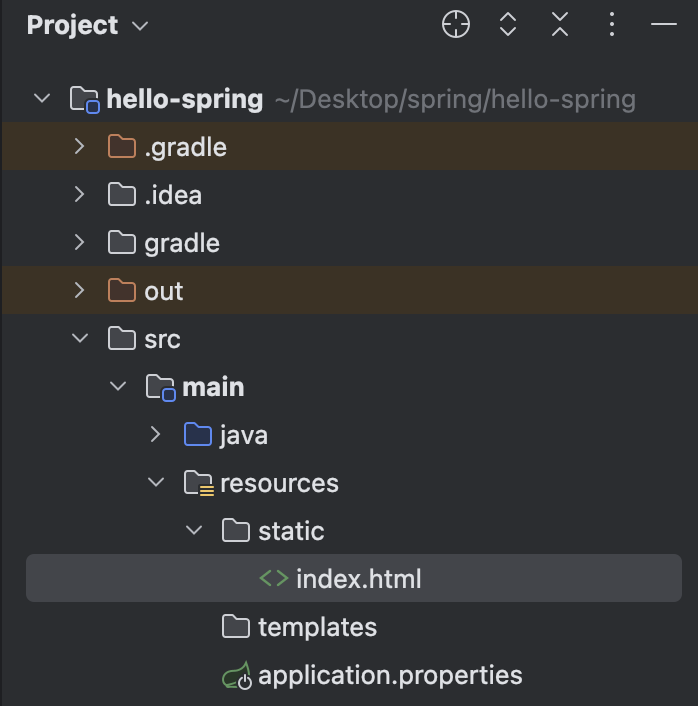Click the Select Opened File crosshair icon
698x706 pixels.
pos(456,25)
